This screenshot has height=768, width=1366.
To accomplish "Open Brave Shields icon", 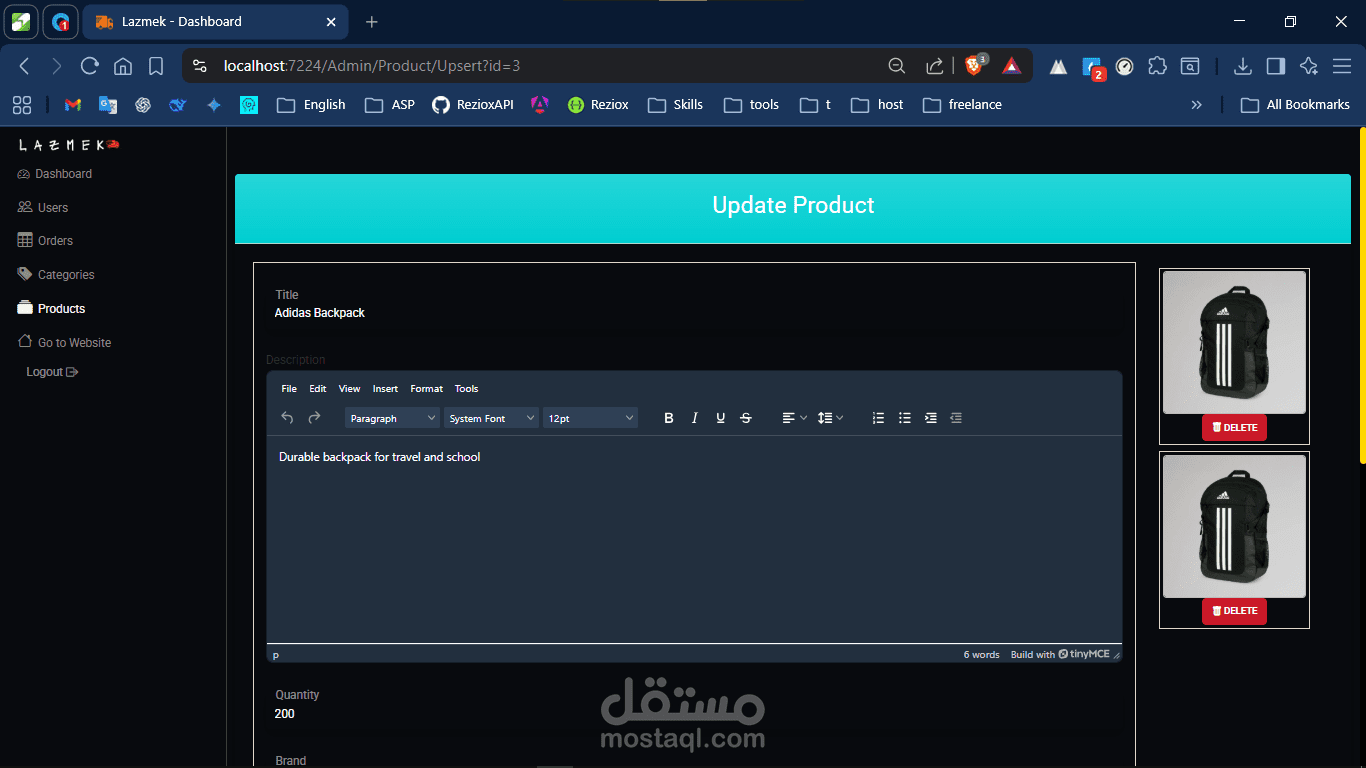I will [974, 66].
